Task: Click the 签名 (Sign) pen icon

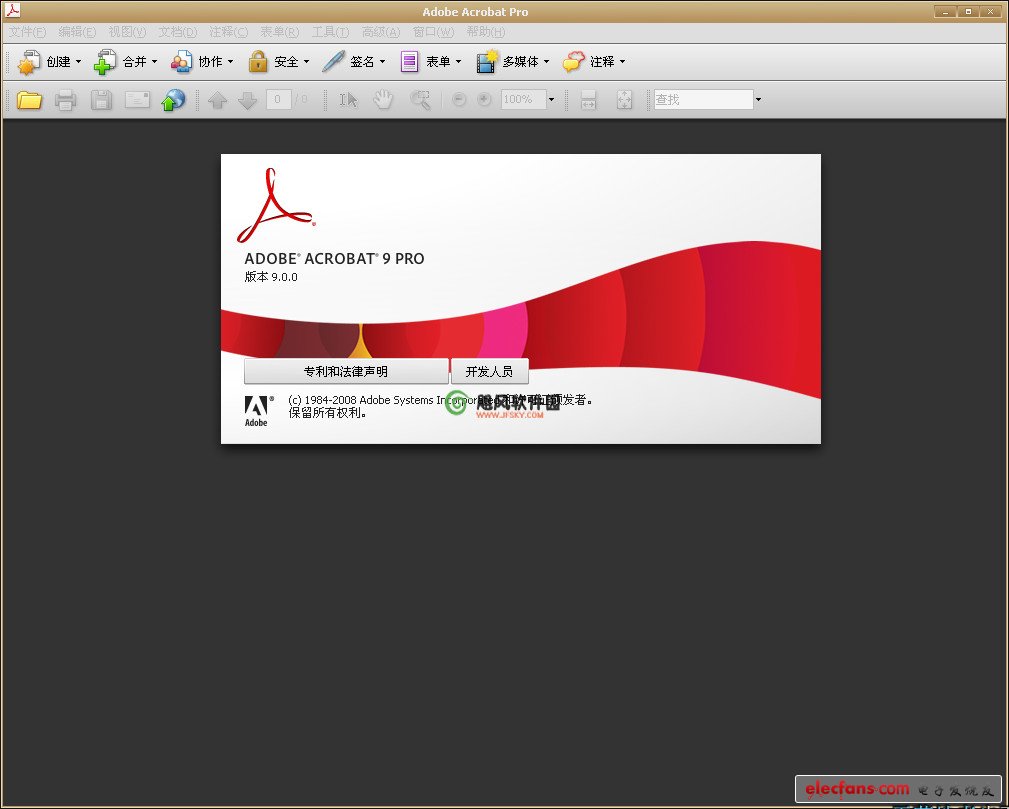Action: [333, 62]
